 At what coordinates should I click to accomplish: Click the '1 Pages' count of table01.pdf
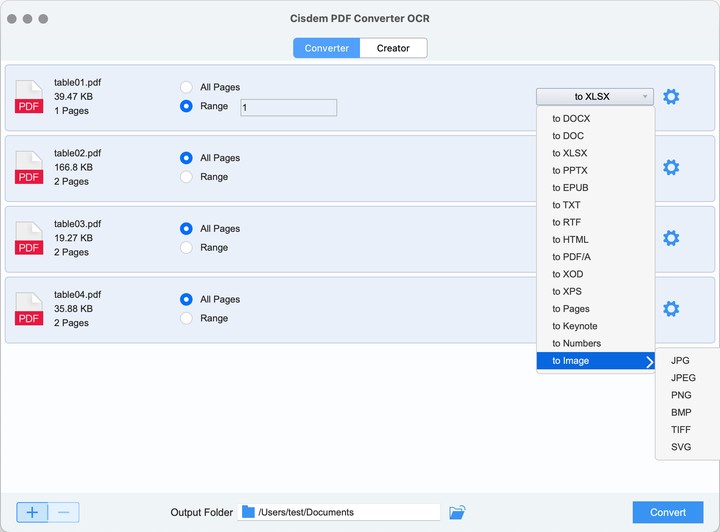71,111
